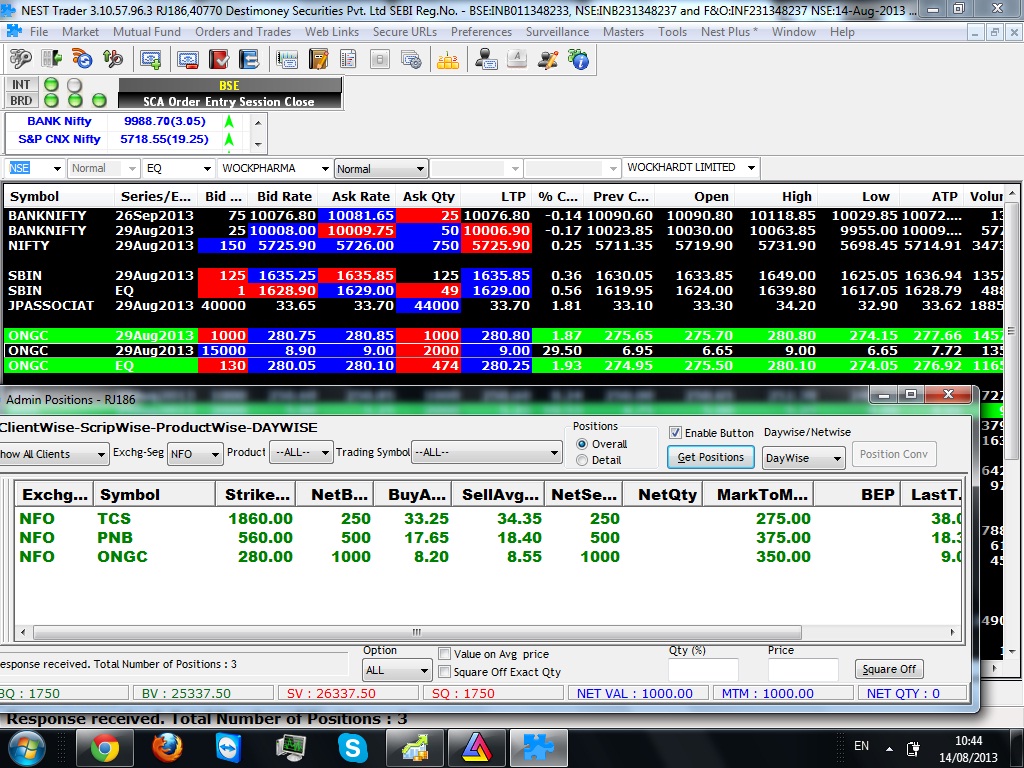The image size is (1024, 768).
Task: Open TeamViewer from the taskbar
Action: (x=229, y=748)
